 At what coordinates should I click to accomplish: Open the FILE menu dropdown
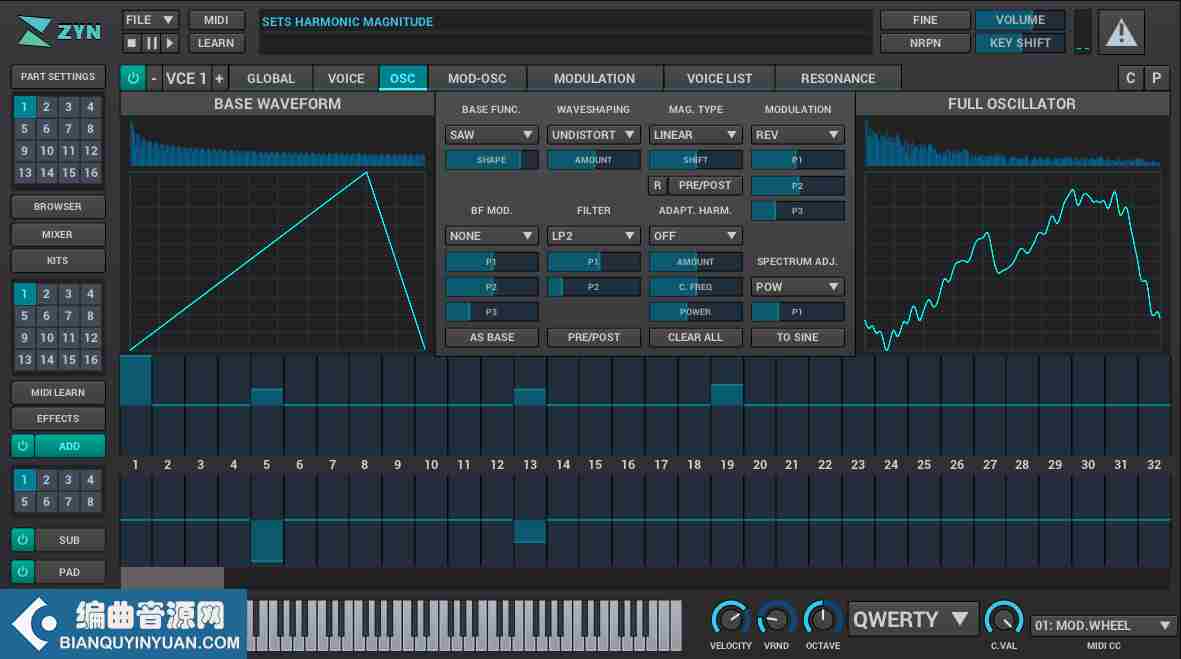tap(150, 20)
